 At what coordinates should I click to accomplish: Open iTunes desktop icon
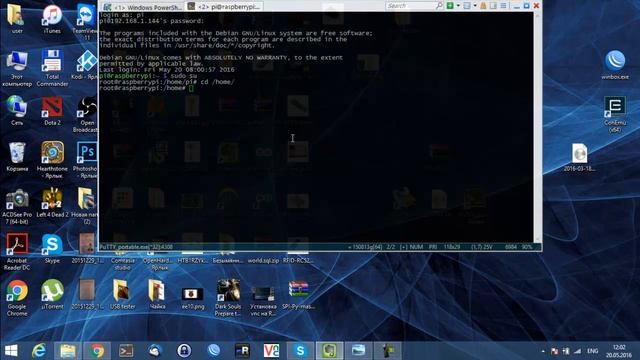[52, 19]
